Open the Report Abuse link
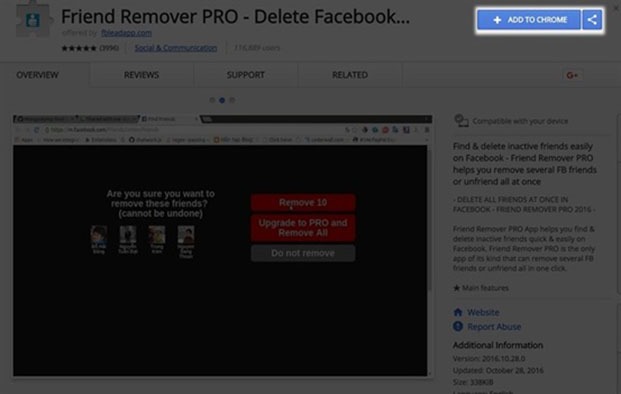The height and width of the screenshot is (394, 621). pyautogui.click(x=494, y=327)
